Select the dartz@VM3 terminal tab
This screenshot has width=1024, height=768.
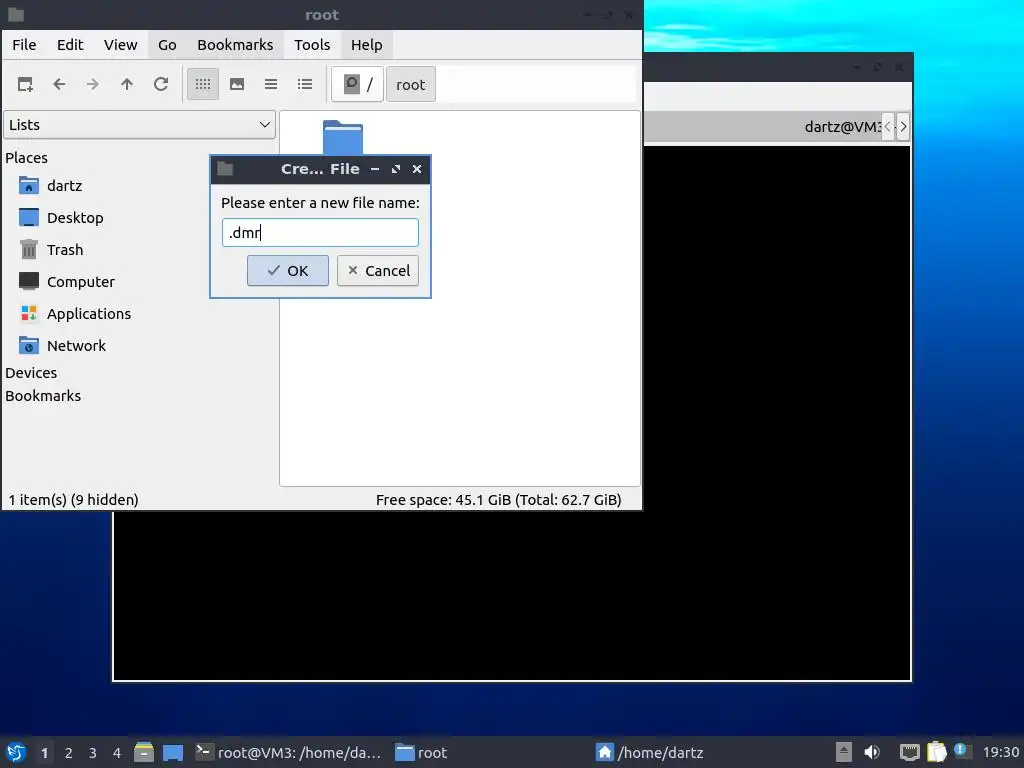coord(842,127)
